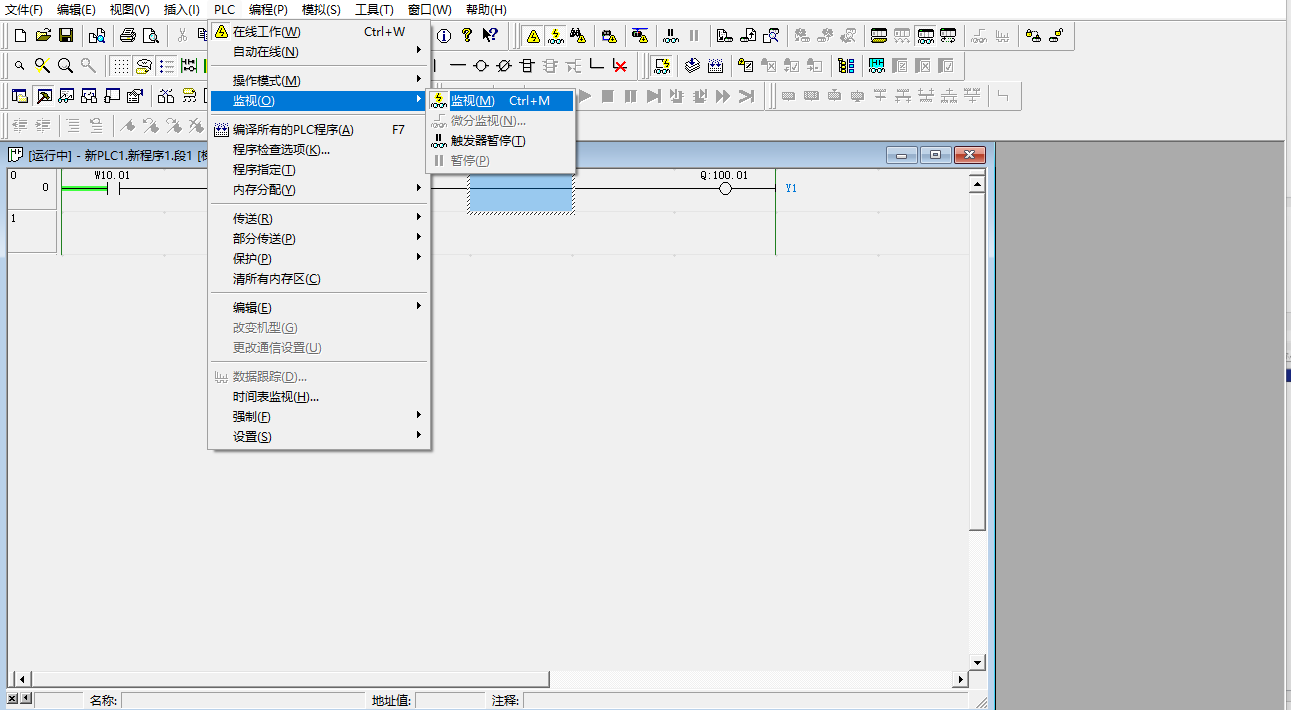Click the trigger pause toolbar icon
Viewport: 1291px width, 710px height.
point(672,36)
